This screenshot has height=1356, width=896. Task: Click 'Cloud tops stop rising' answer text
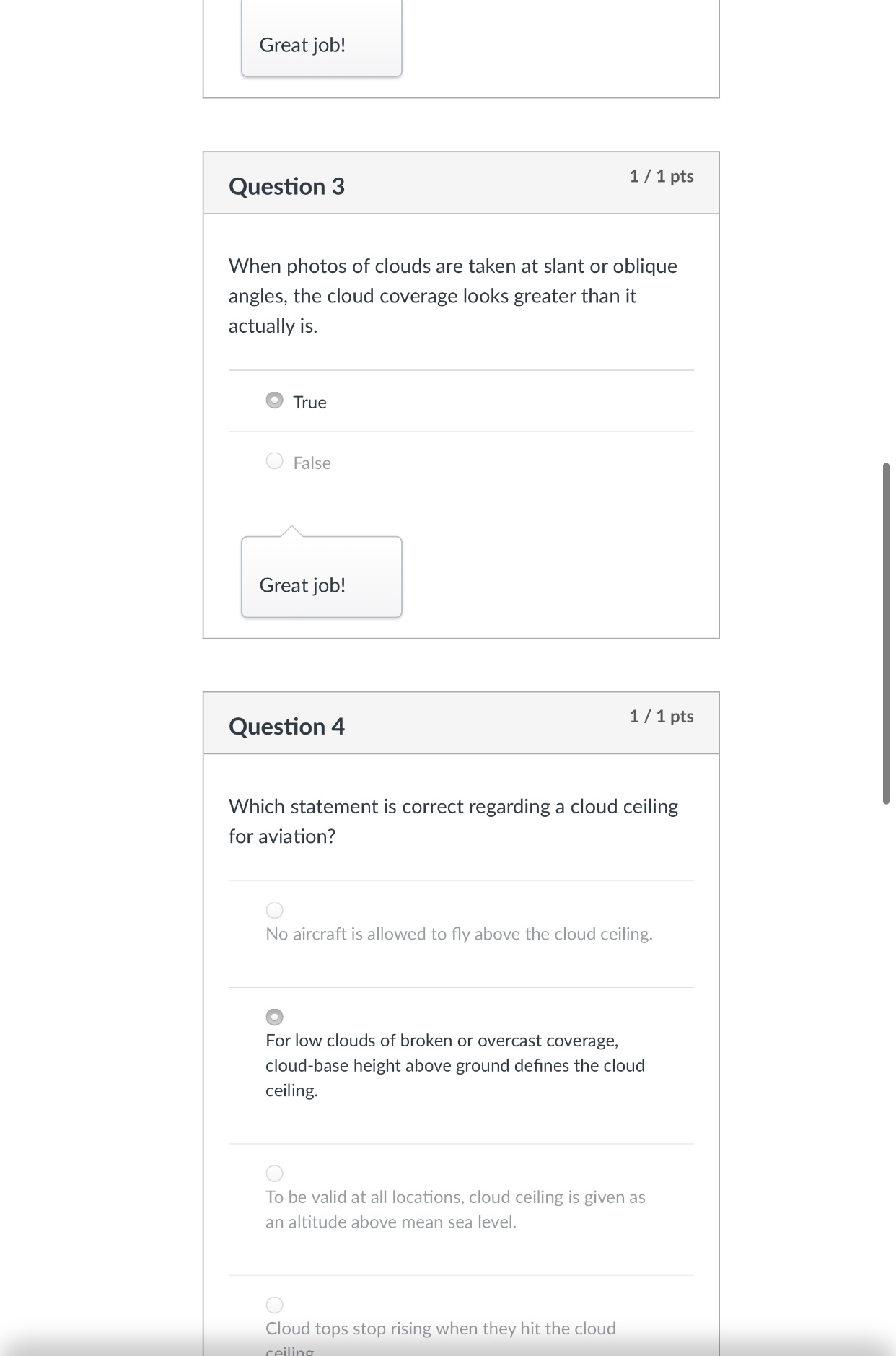tap(440, 1329)
